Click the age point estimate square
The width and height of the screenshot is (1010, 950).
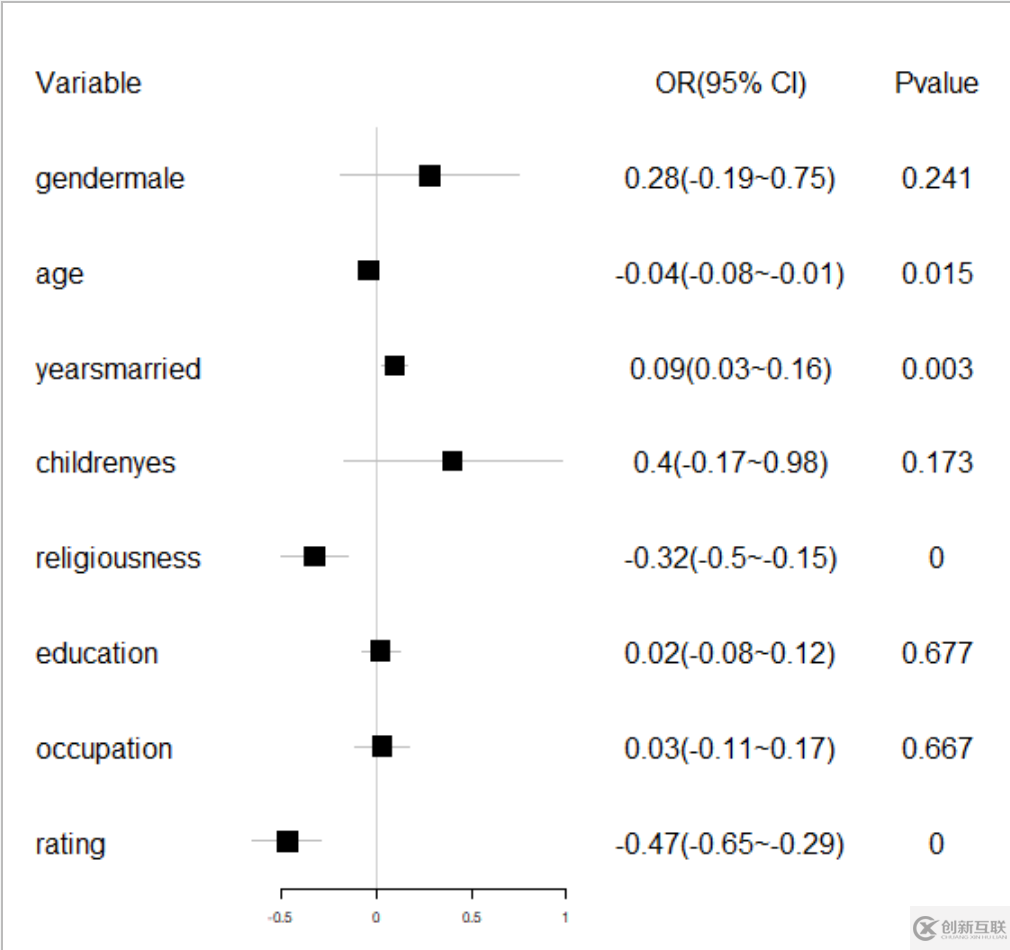369,270
